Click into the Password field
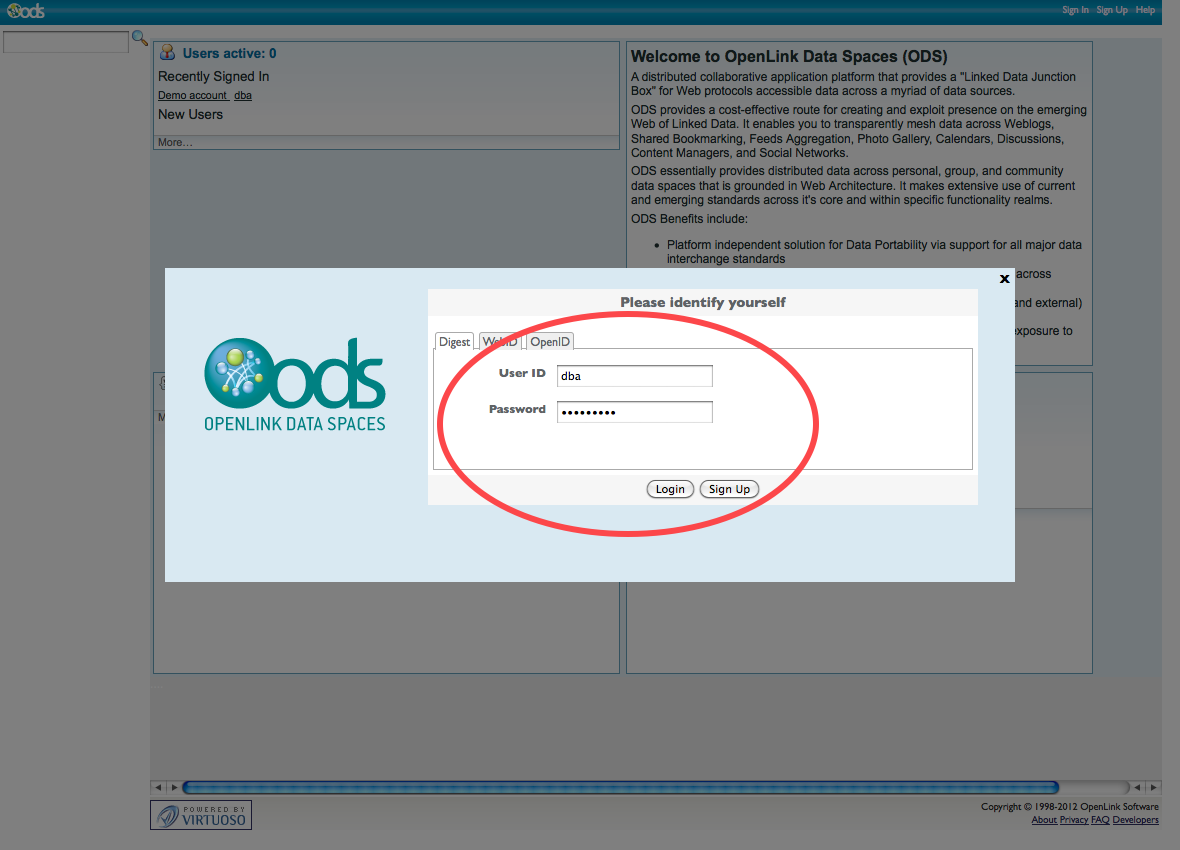Viewport: 1180px width, 850px height. tap(634, 412)
